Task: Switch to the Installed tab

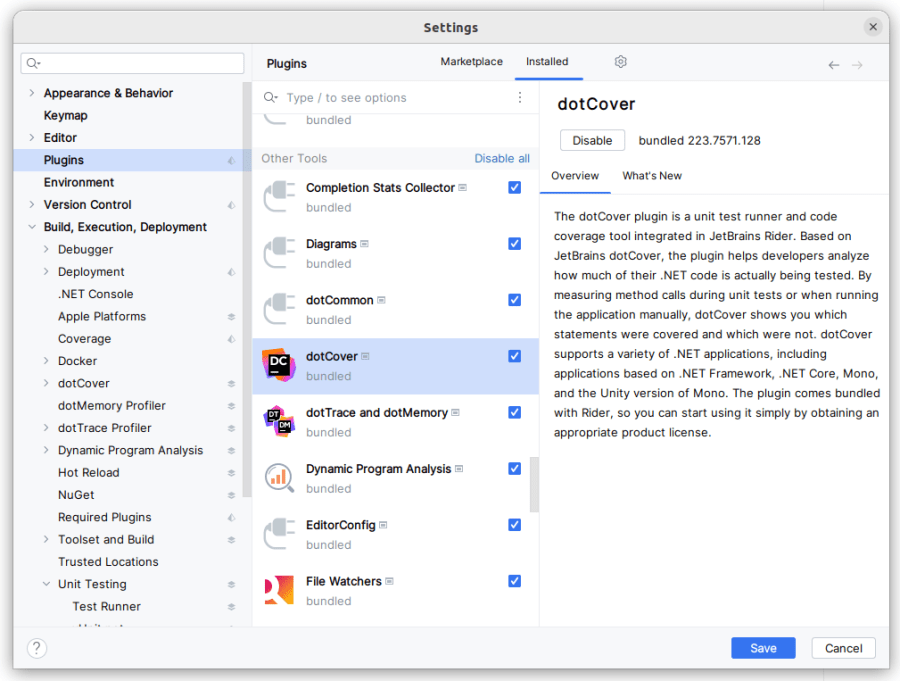Action: point(547,61)
